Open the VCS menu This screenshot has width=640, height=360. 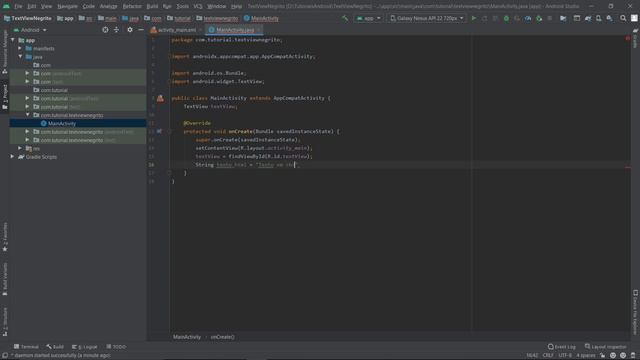pos(198,6)
